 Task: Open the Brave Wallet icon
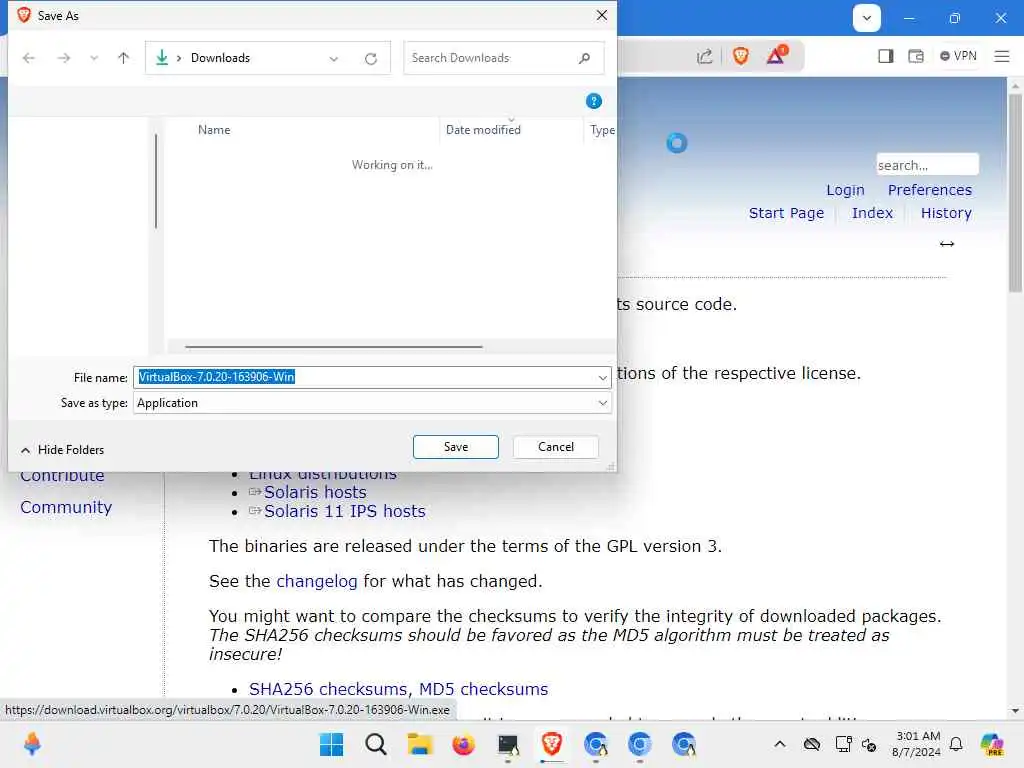916,56
